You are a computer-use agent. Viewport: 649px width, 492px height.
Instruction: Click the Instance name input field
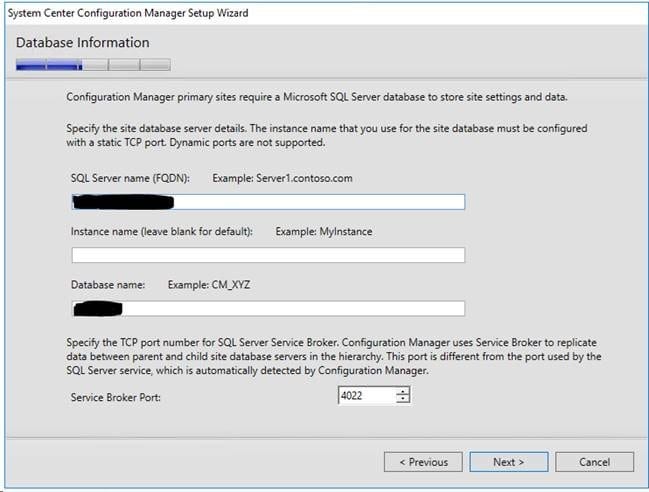pos(268,255)
